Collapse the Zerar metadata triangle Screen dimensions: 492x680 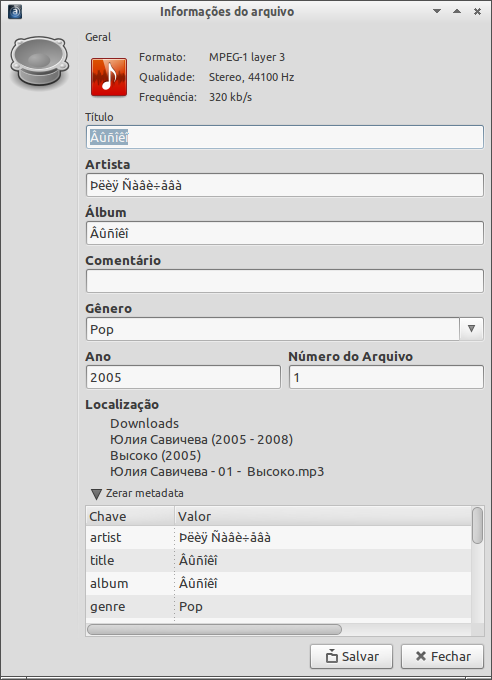tap(96, 494)
